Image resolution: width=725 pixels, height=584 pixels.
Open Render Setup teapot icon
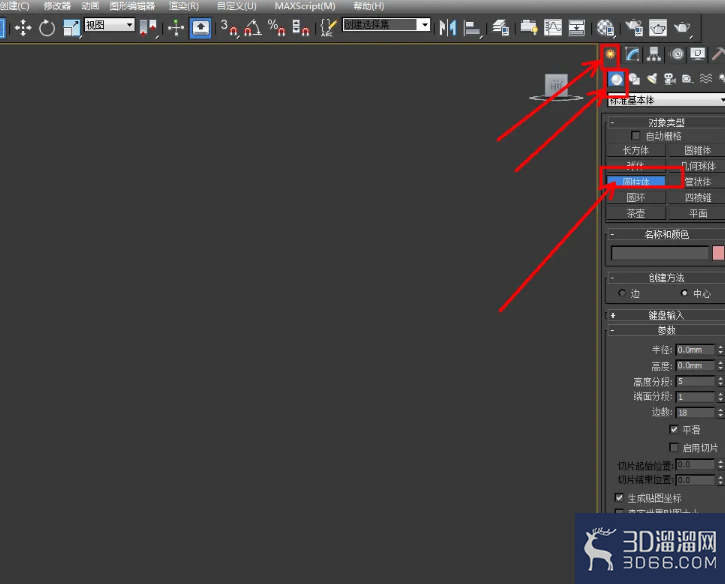tap(634, 28)
